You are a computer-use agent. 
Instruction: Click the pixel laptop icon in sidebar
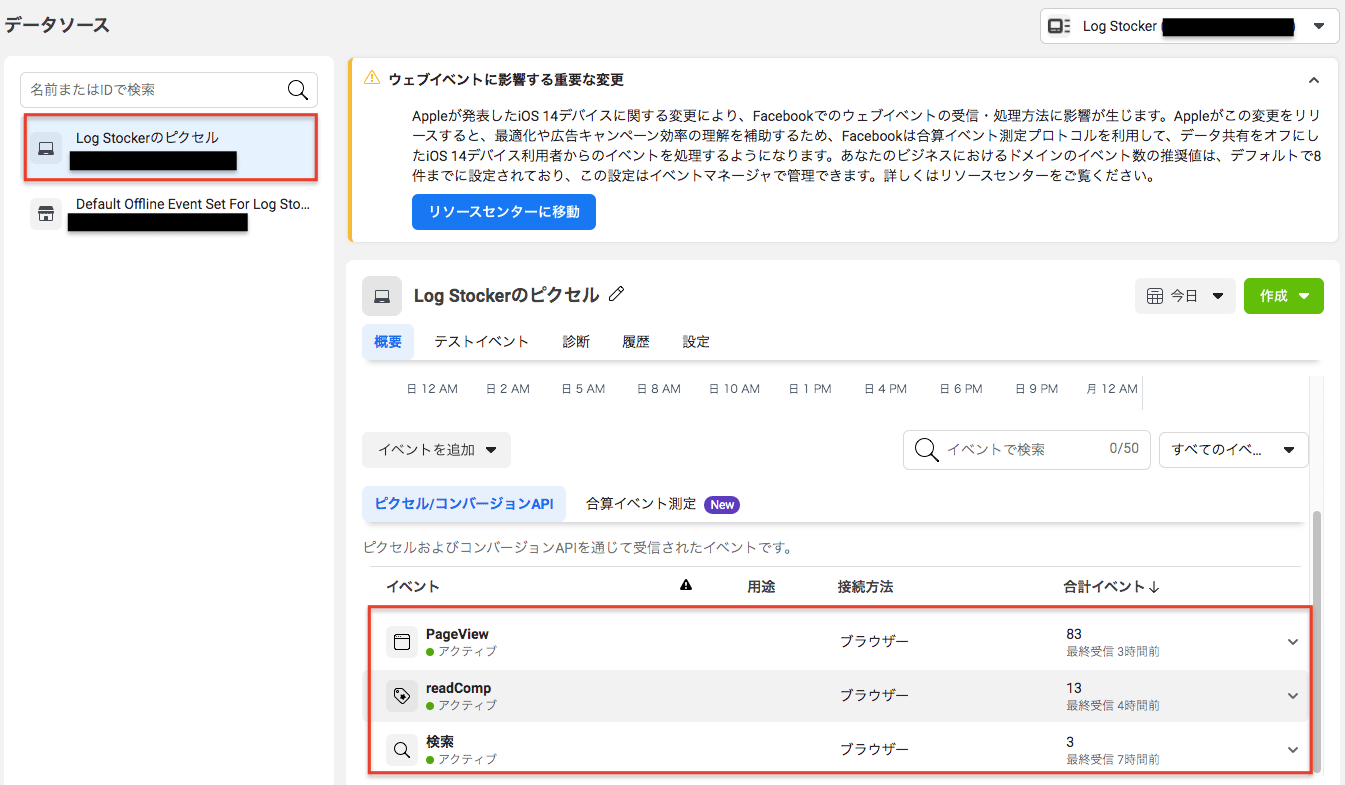[x=45, y=149]
